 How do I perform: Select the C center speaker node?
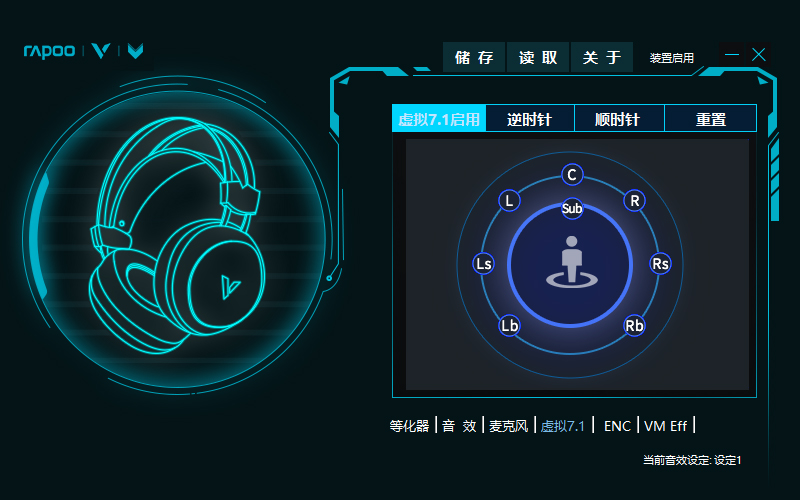(x=572, y=175)
